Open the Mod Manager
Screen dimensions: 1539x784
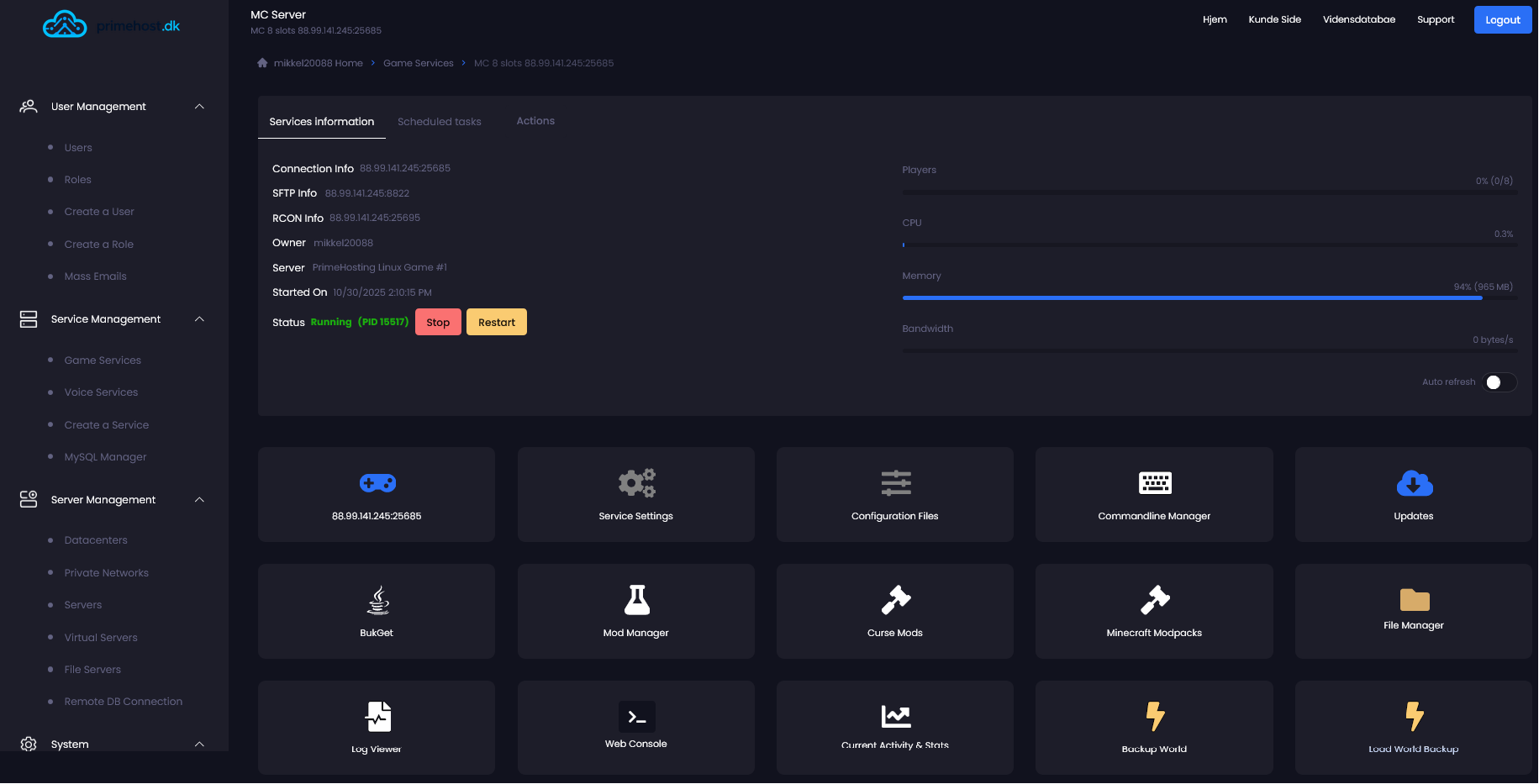(635, 611)
